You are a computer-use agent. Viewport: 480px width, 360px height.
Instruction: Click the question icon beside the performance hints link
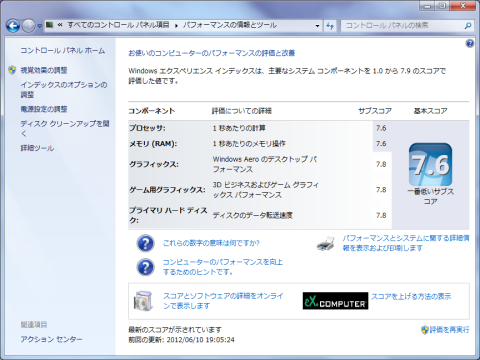[145, 267]
